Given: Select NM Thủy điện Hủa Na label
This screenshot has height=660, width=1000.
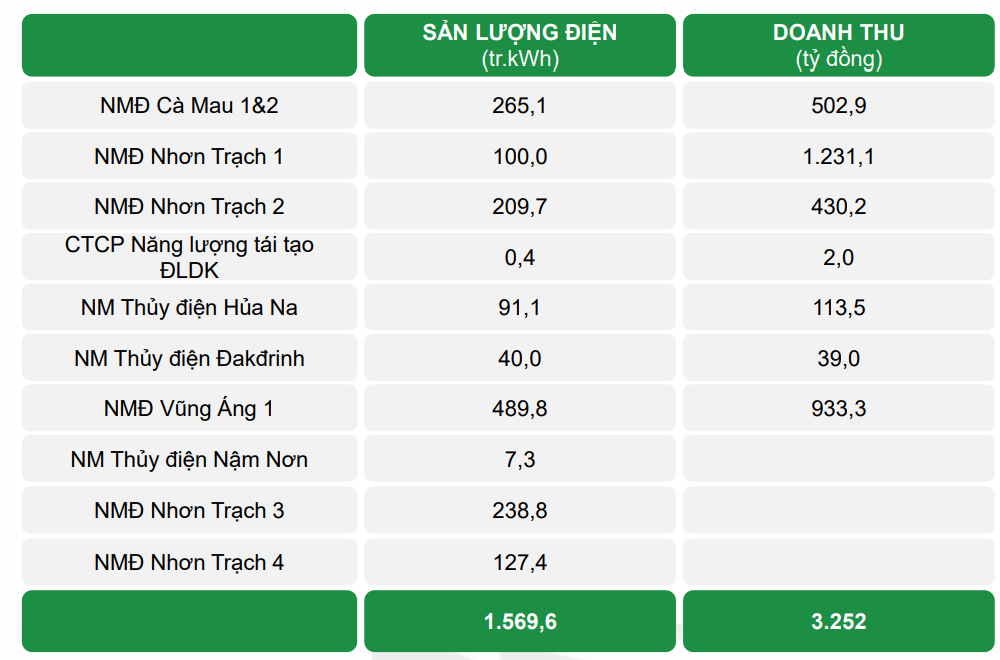Looking at the screenshot, I should pos(189,308).
